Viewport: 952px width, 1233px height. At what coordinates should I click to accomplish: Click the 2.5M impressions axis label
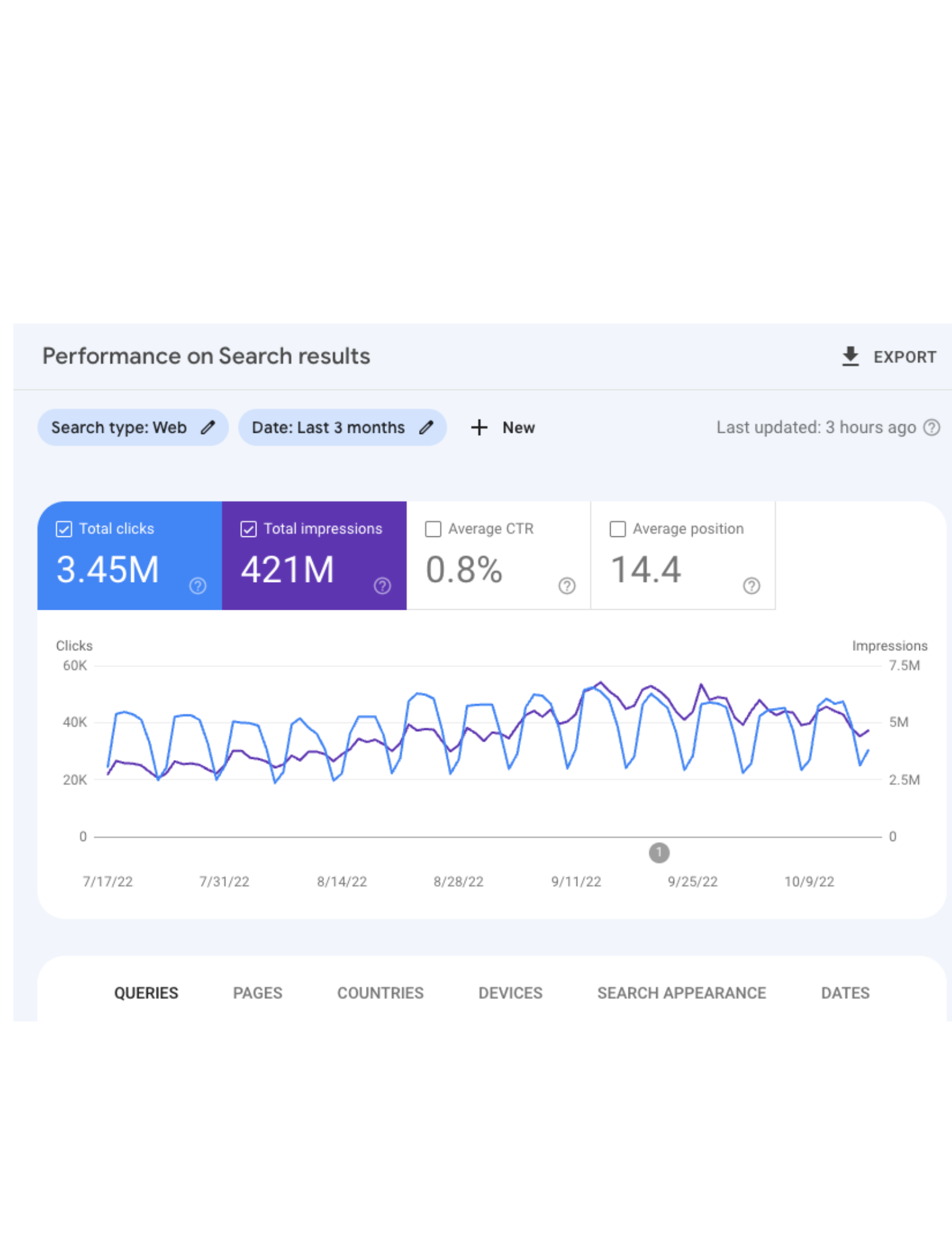(904, 779)
